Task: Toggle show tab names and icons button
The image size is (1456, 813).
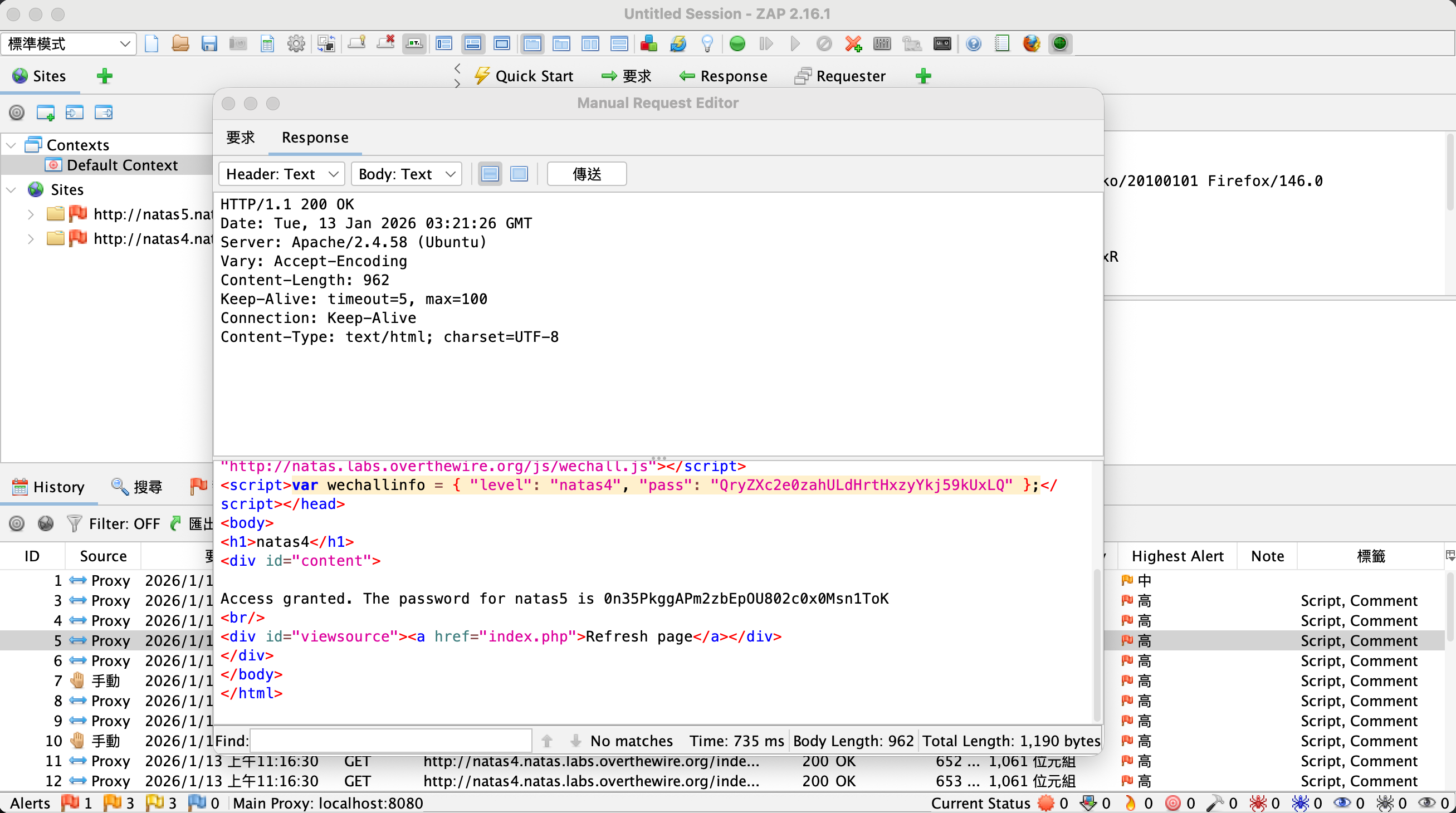Action: click(x=414, y=43)
